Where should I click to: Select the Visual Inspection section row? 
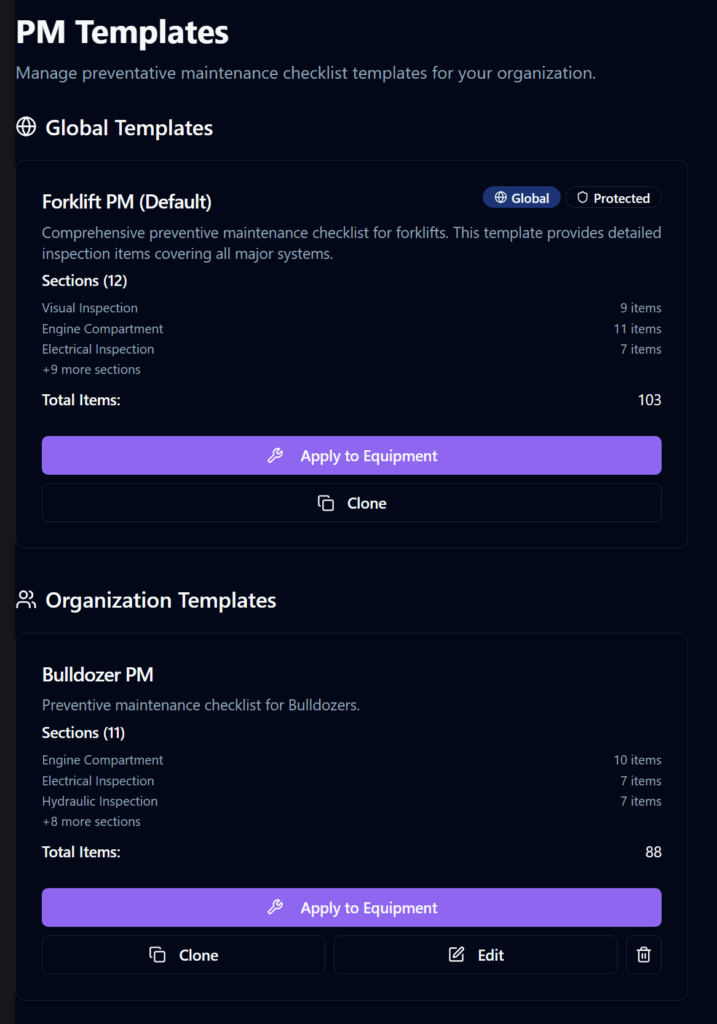pyautogui.click(x=90, y=308)
